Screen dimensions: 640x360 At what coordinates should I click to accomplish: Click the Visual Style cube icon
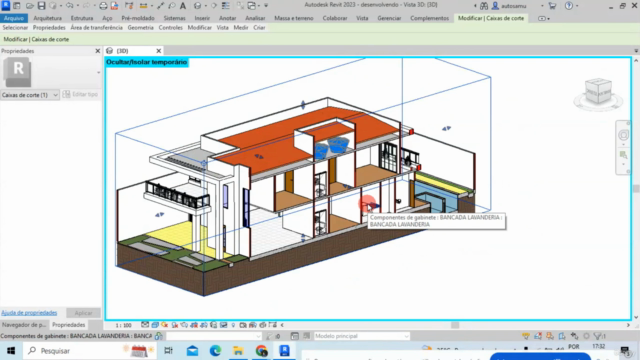click(x=155, y=325)
